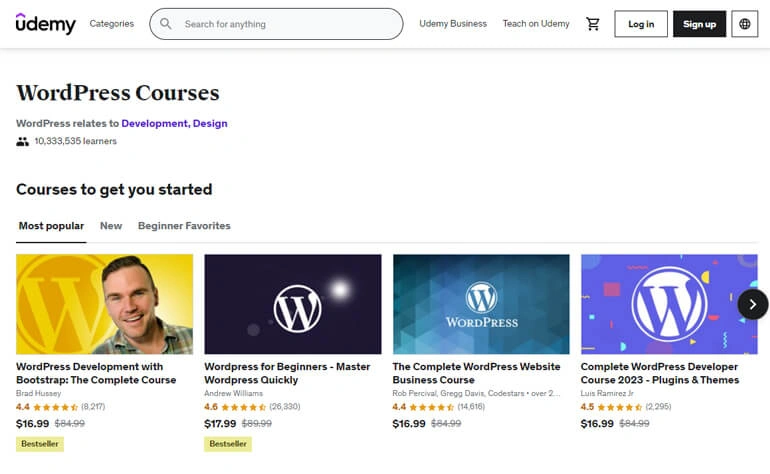
Task: Focus the Search for anything field
Action: 276,24
